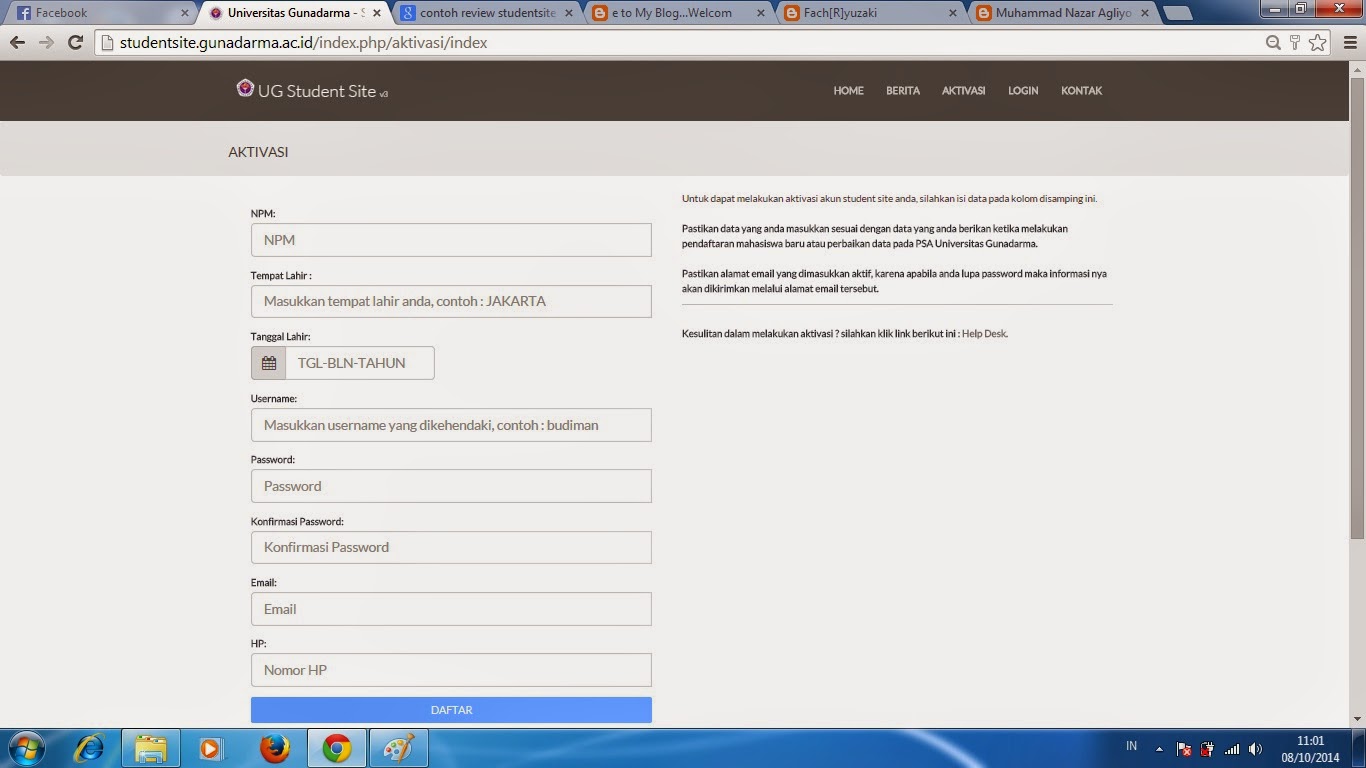Image resolution: width=1366 pixels, height=768 pixels.
Task: Focus the Password input field
Action: pyautogui.click(x=451, y=486)
